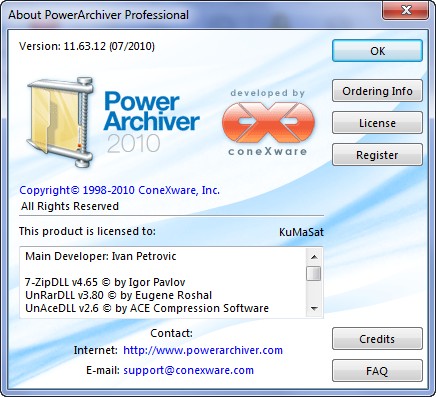The image size is (436, 397).
Task: Select the 'Main Developer: Ivan Petrovic' line
Action: pos(101,256)
